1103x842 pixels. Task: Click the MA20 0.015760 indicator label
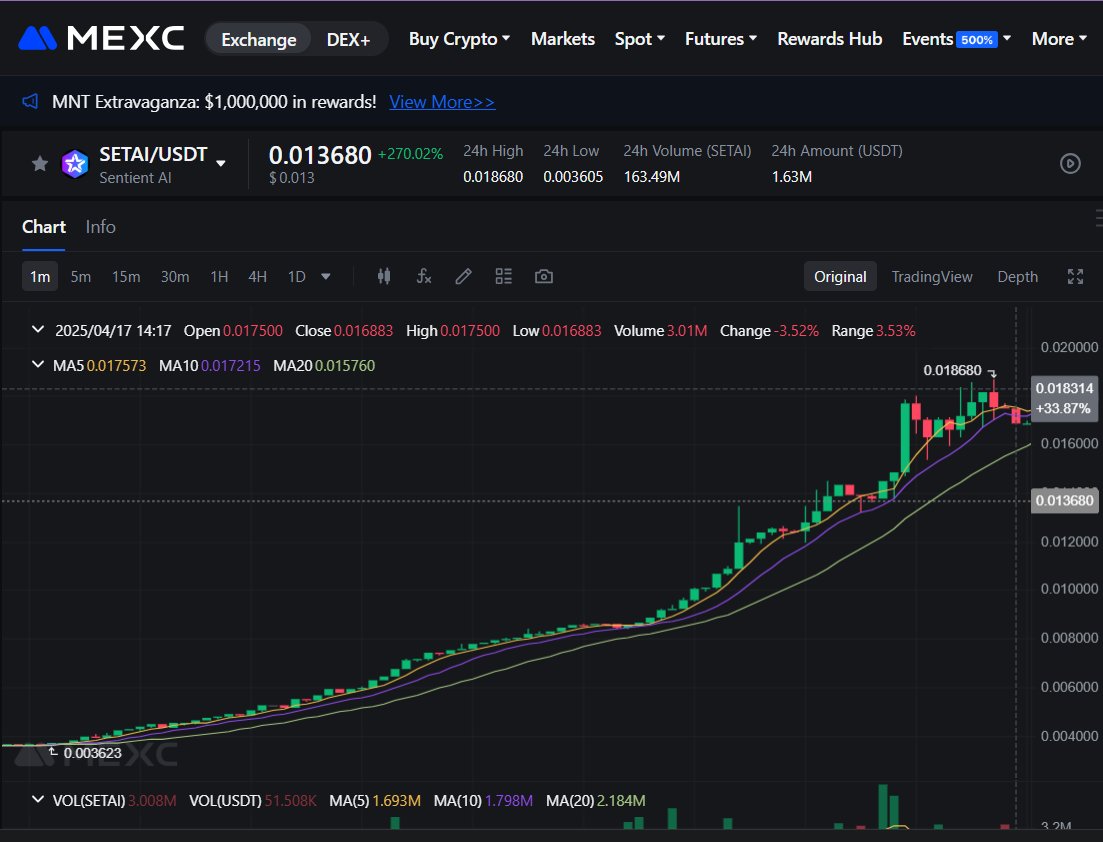(x=324, y=366)
